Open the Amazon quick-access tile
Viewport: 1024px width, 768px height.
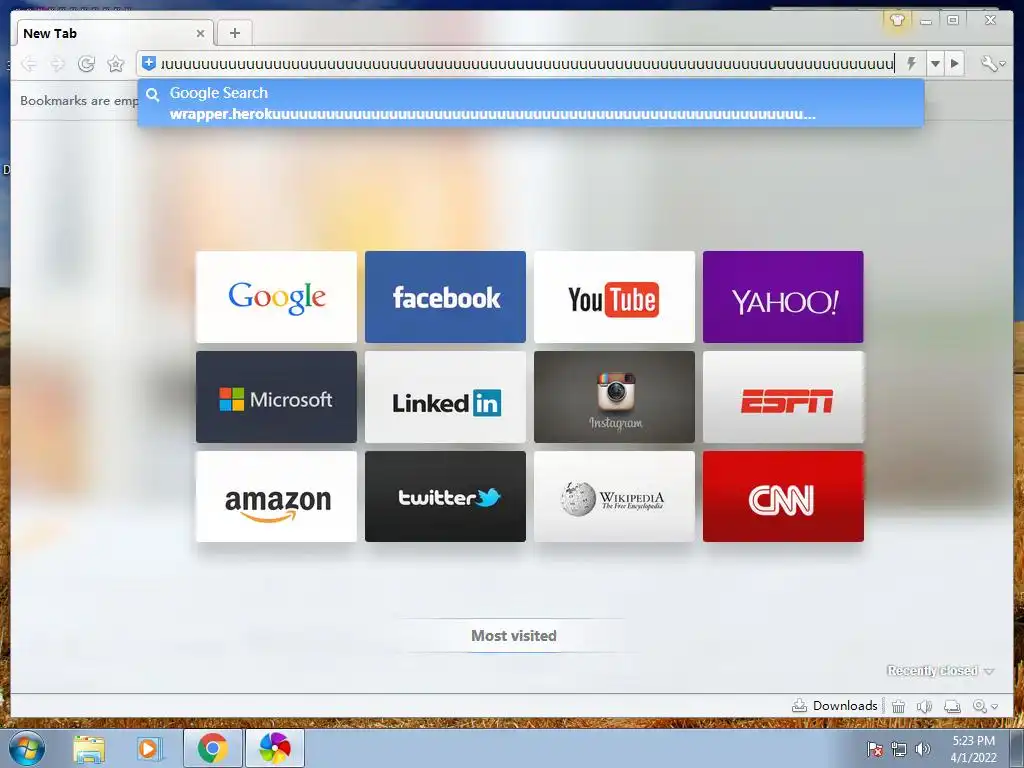coord(276,496)
